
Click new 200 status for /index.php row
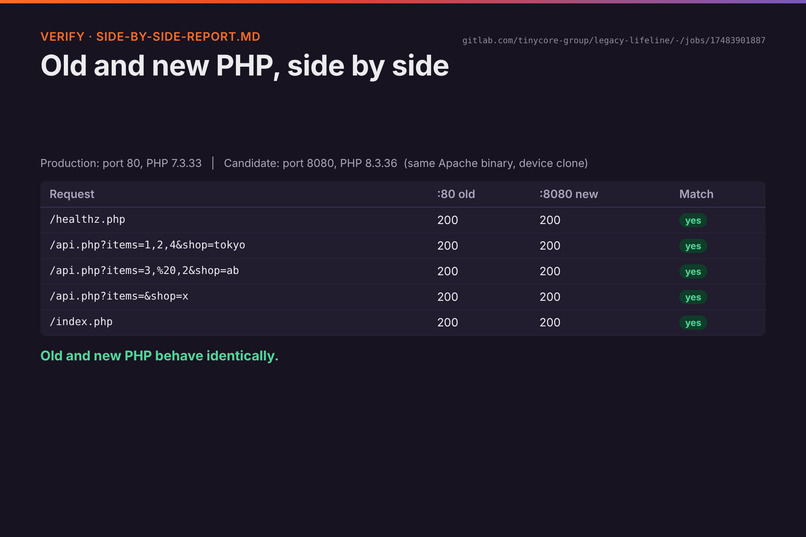[550, 323]
